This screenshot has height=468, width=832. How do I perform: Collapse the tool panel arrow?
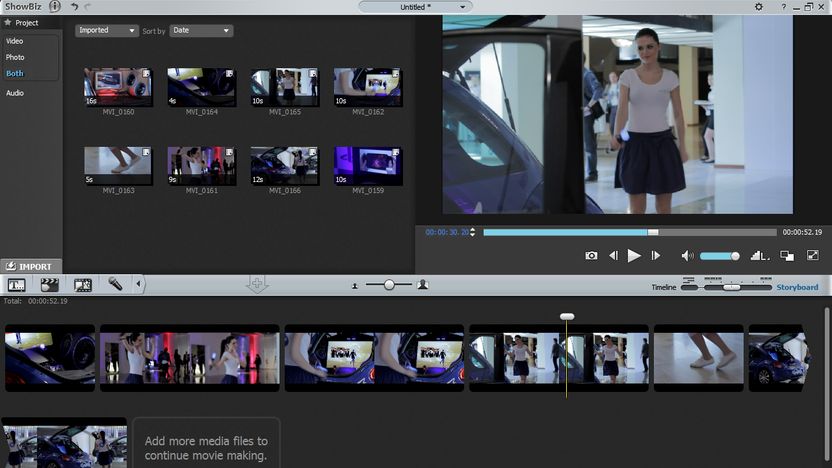(138, 284)
